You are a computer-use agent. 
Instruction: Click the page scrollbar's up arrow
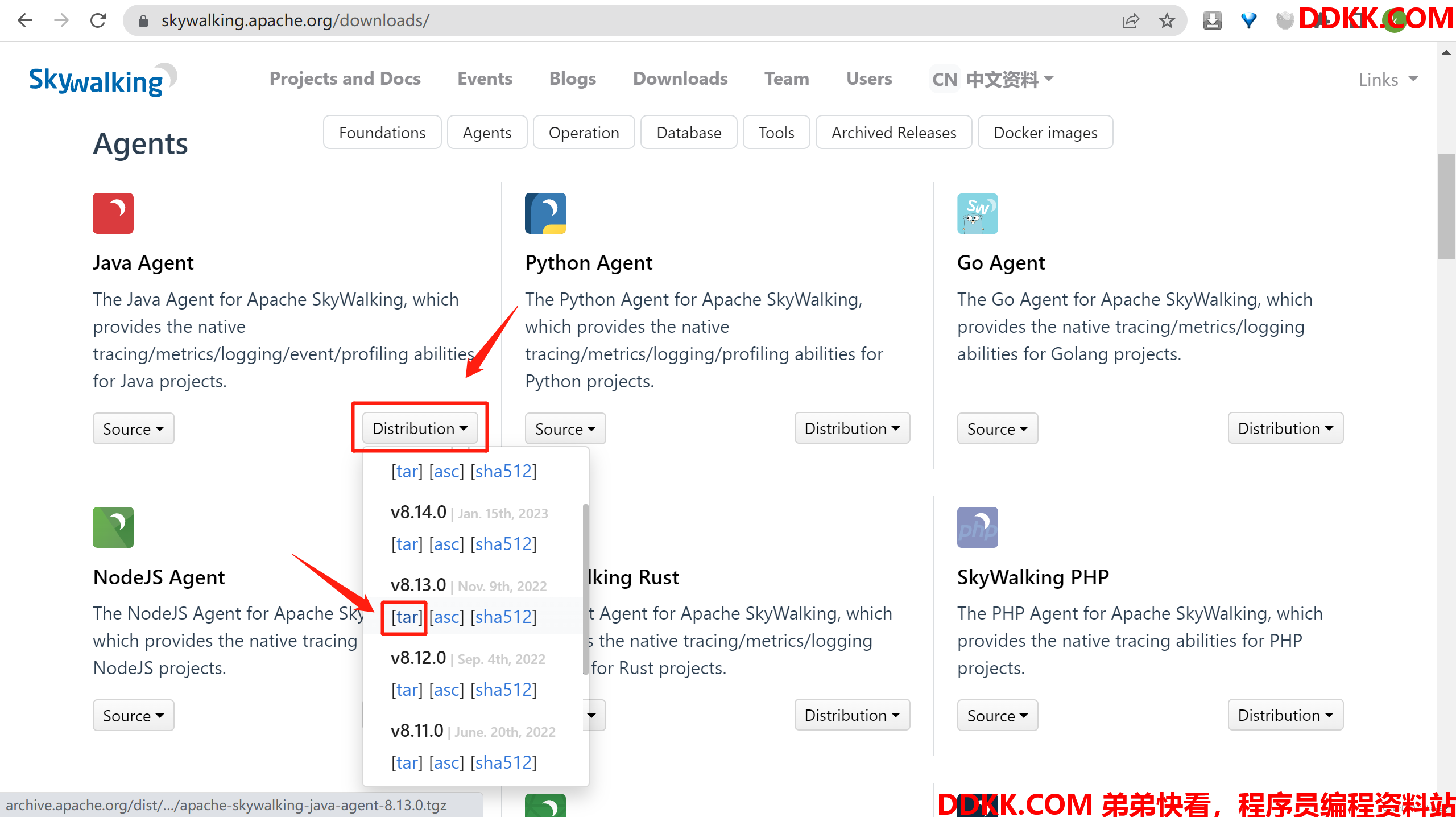[1446, 52]
